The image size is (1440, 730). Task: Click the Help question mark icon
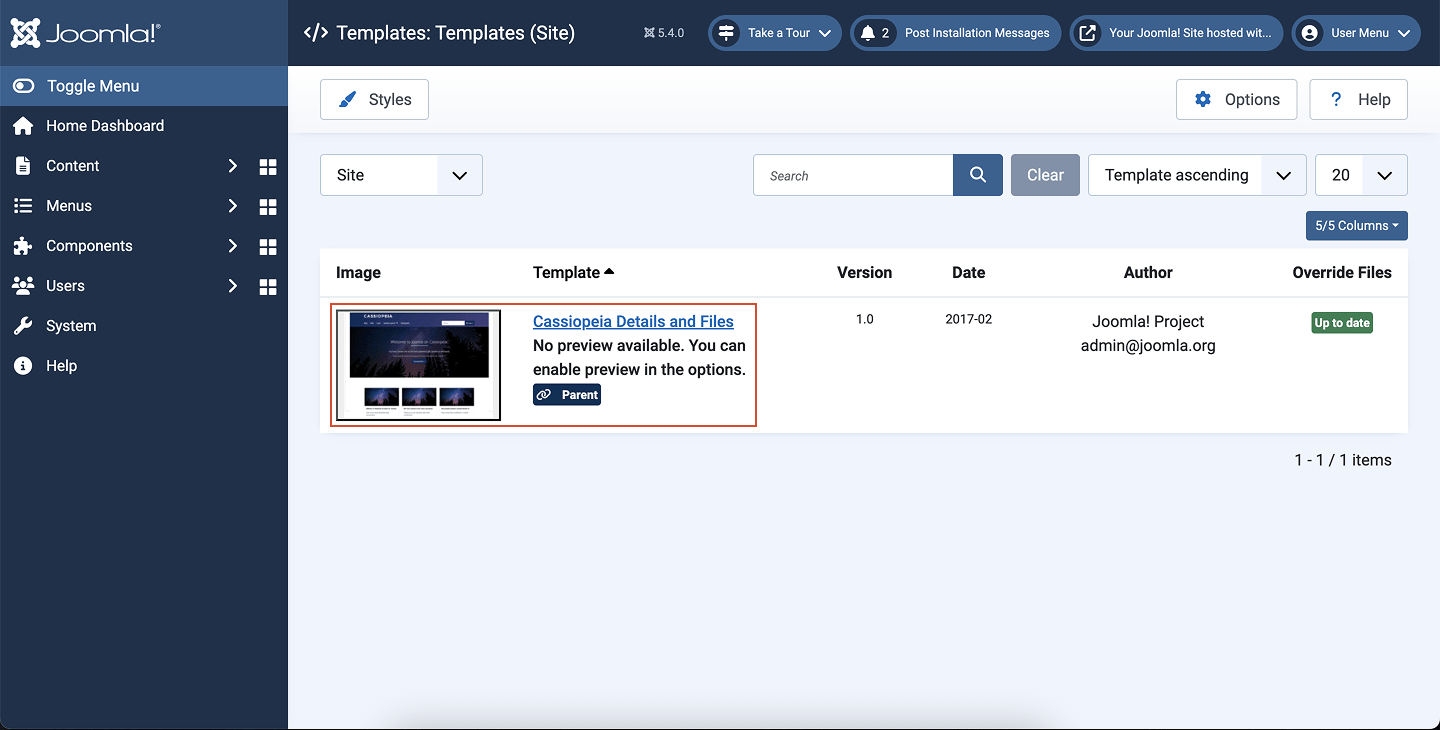click(x=1336, y=100)
